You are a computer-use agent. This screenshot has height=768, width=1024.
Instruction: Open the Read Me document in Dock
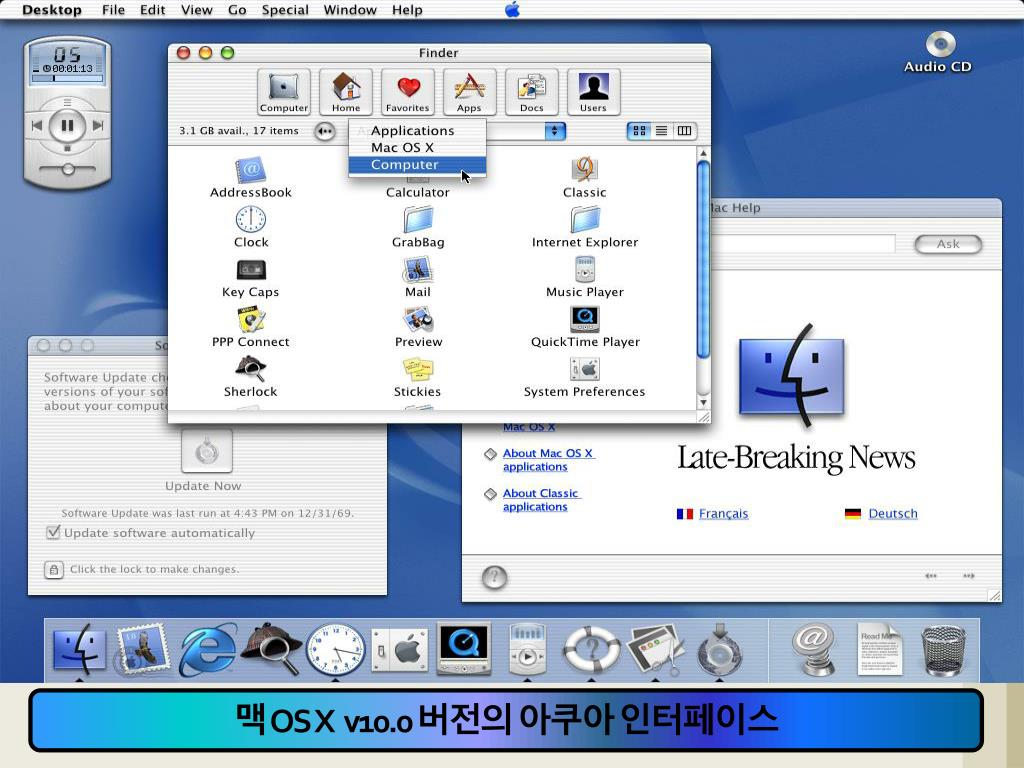pyautogui.click(x=879, y=649)
